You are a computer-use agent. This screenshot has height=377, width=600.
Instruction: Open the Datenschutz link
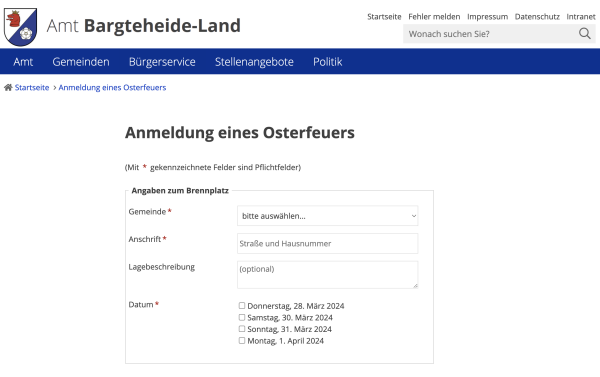pos(537,17)
